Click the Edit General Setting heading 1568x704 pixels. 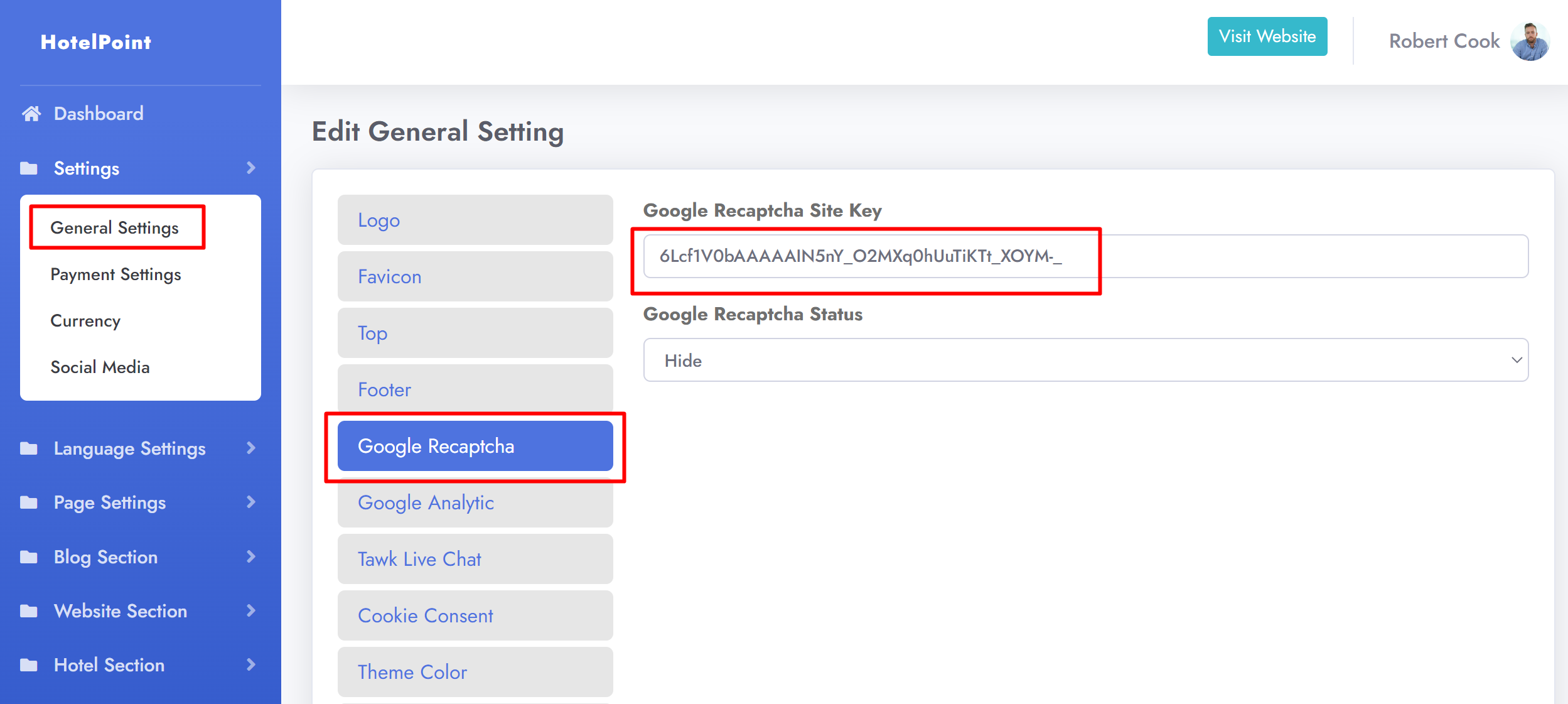point(438,132)
